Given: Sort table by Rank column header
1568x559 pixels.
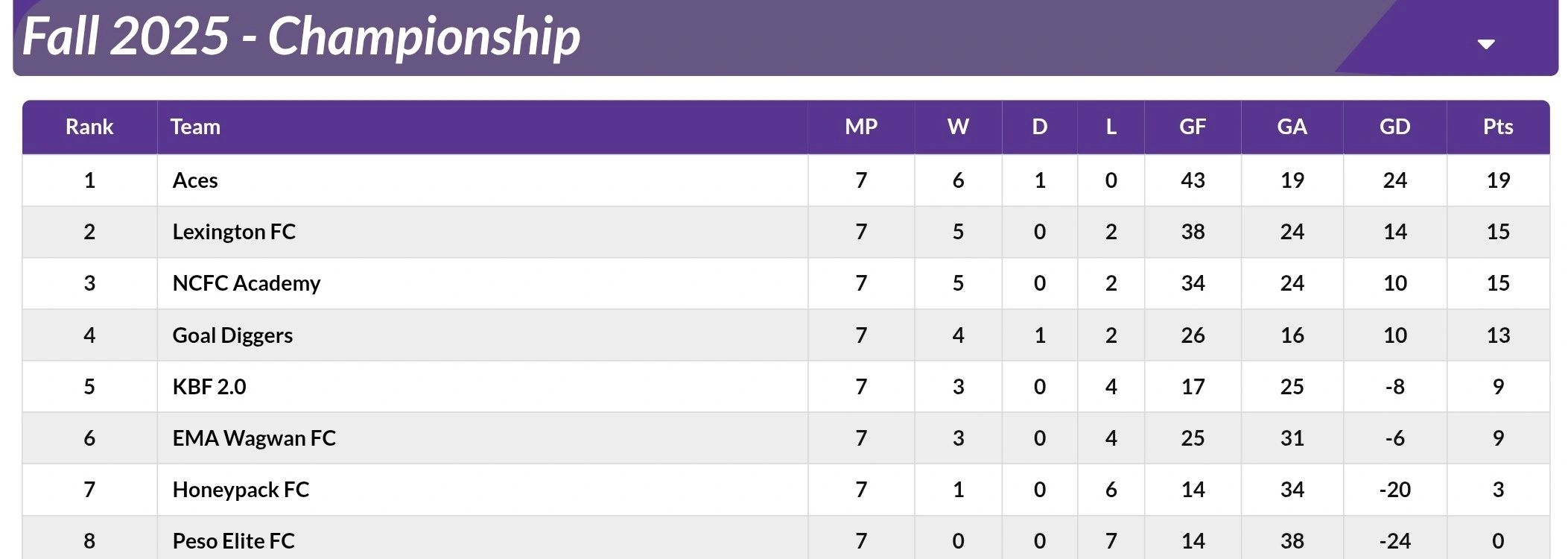Looking at the screenshot, I should tap(89, 127).
